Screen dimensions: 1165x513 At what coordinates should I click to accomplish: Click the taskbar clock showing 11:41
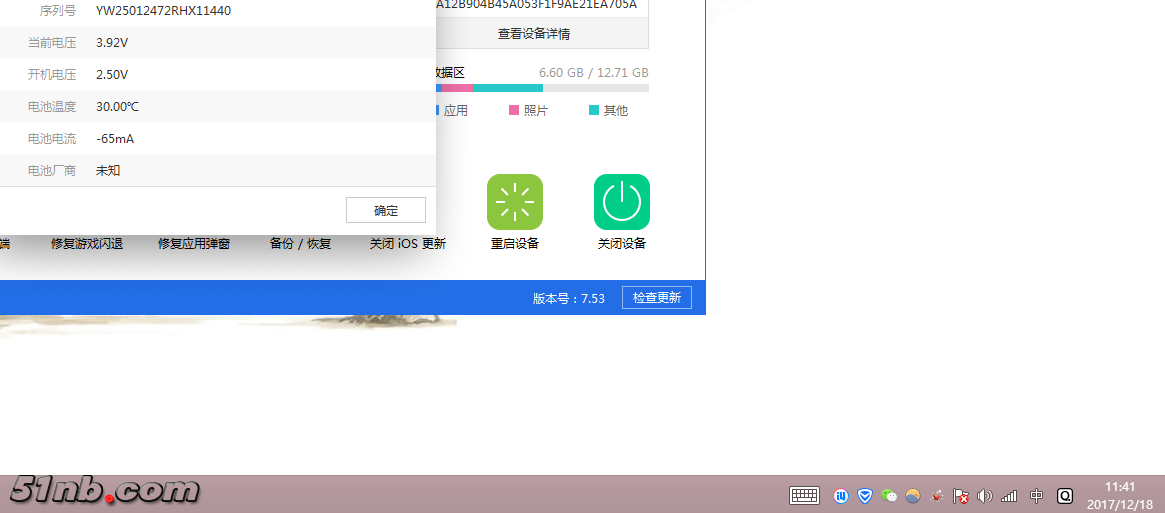click(x=1119, y=495)
